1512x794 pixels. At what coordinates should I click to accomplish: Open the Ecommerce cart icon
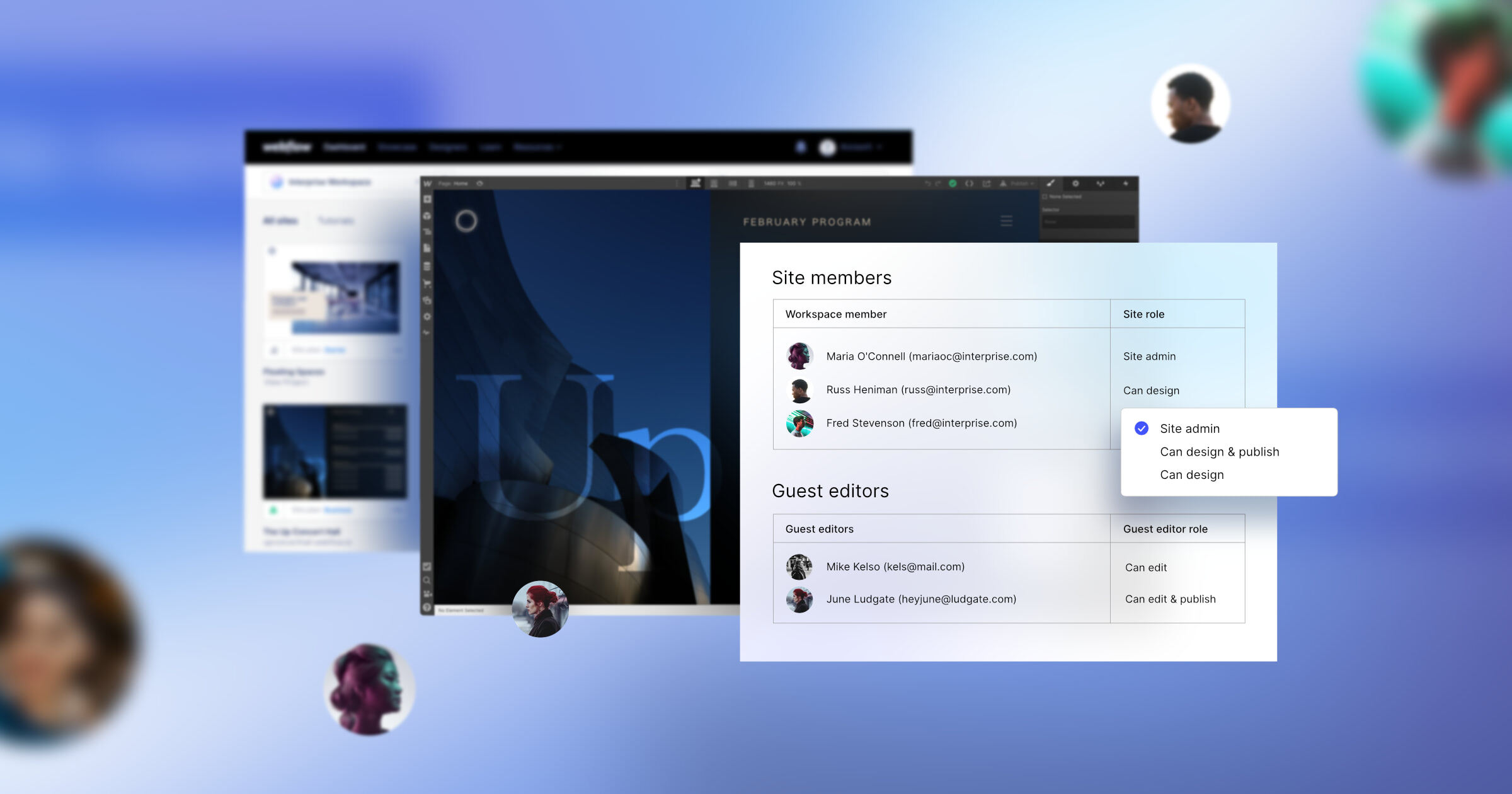tap(427, 284)
